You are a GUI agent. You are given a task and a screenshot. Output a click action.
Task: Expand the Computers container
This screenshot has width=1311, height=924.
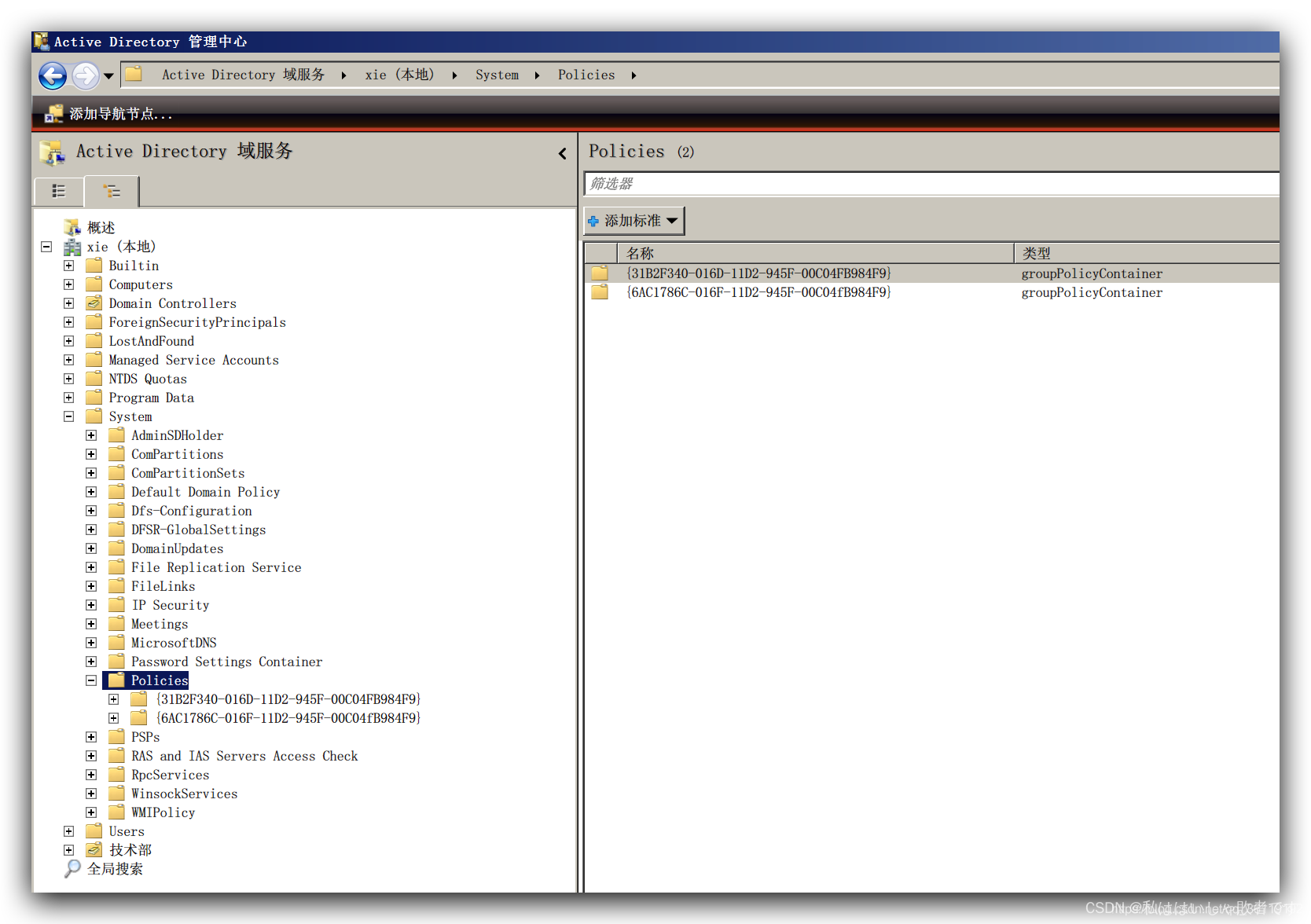[x=69, y=284]
